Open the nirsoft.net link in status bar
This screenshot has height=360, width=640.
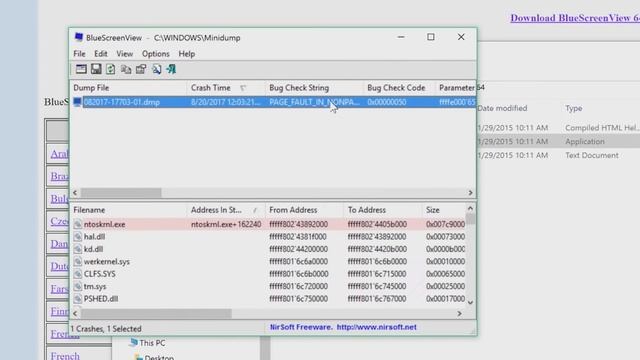[376, 327]
